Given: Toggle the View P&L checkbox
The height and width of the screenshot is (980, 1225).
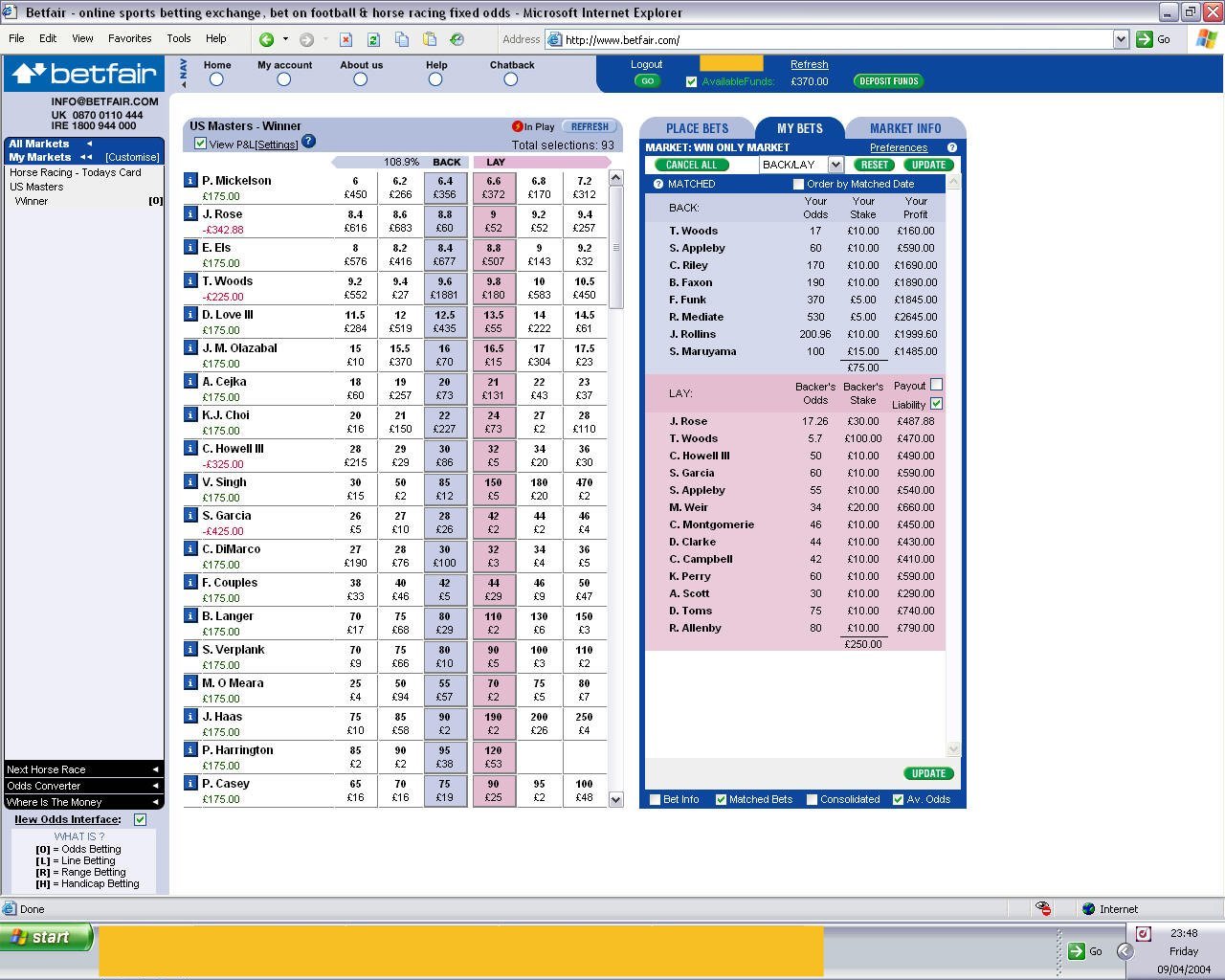Looking at the screenshot, I should click(x=200, y=144).
